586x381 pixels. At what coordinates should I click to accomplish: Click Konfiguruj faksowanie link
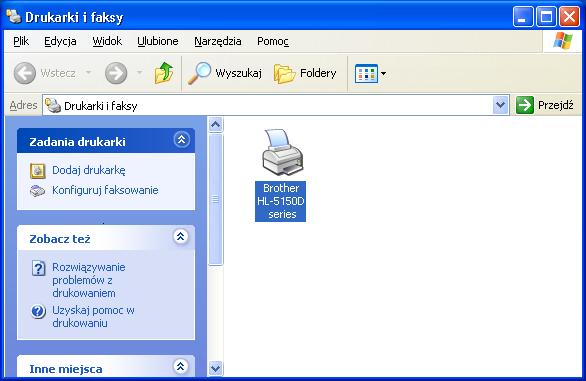[105, 190]
